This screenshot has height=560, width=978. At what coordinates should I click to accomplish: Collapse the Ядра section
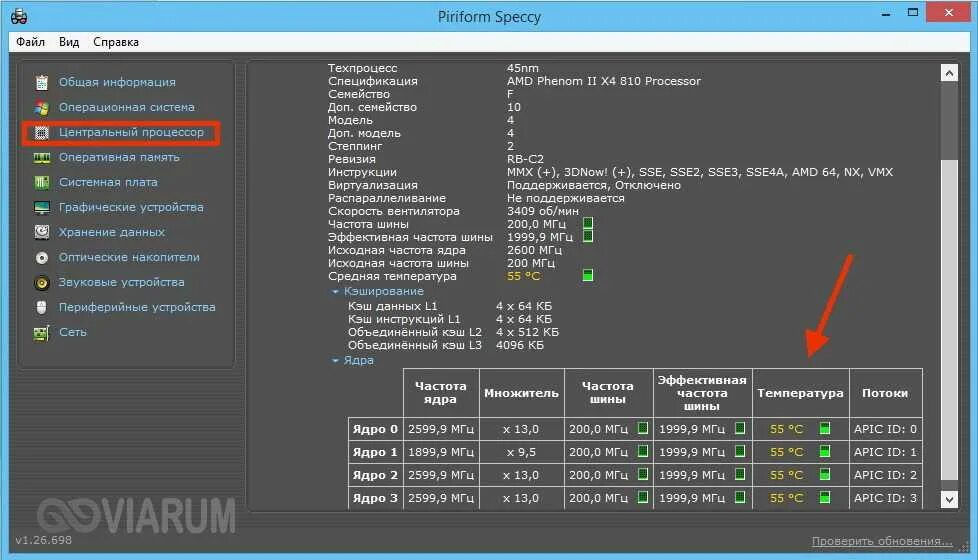click(x=335, y=360)
